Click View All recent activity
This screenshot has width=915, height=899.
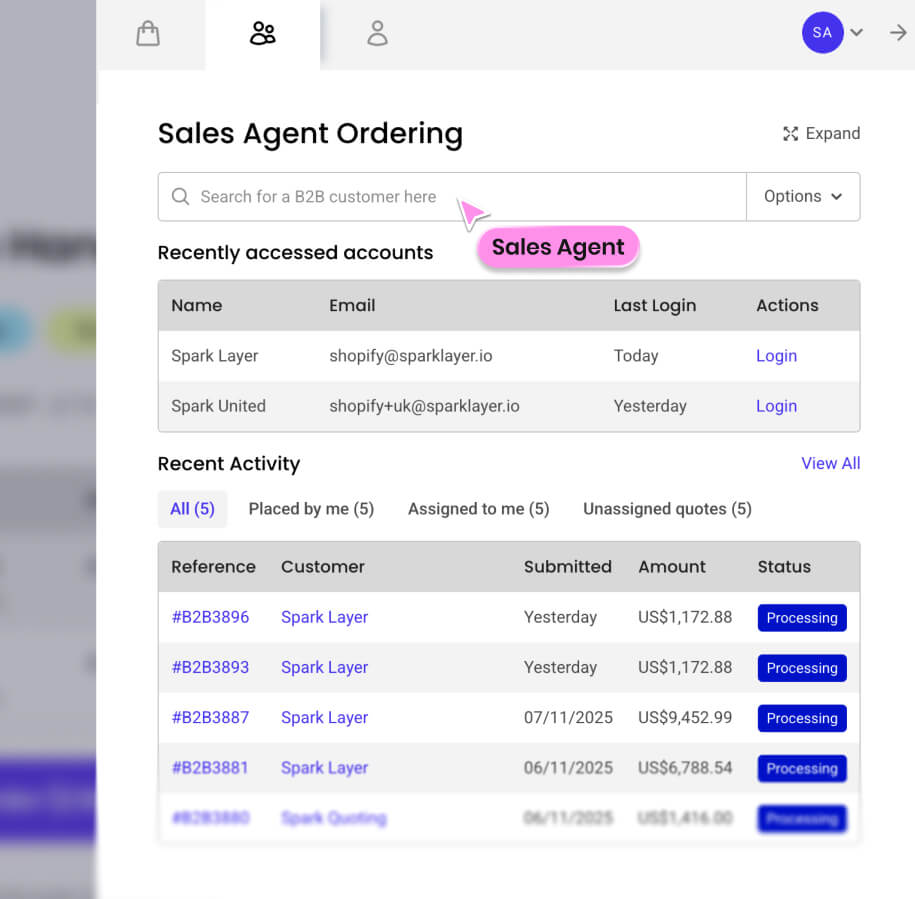tap(830, 463)
